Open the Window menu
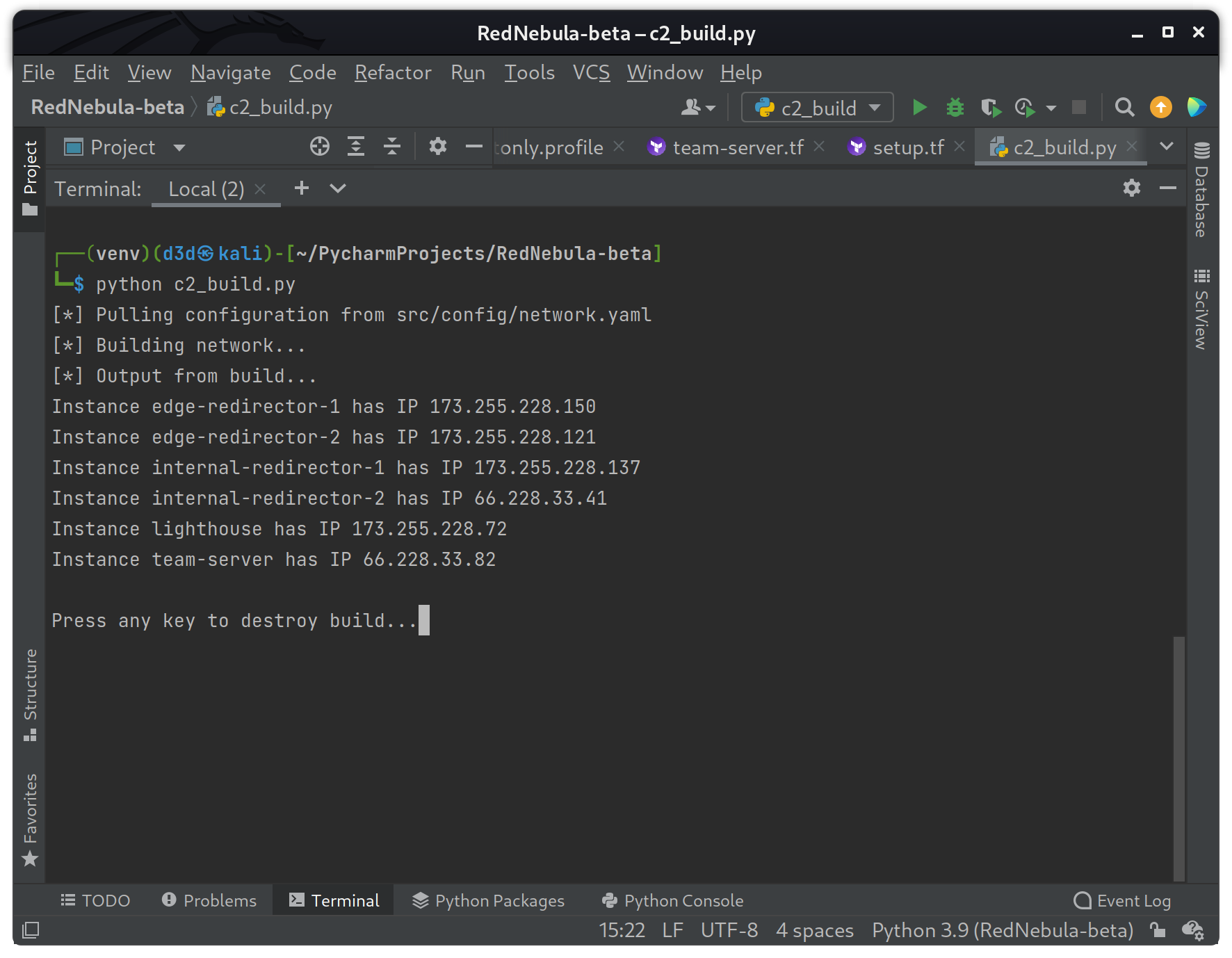The image size is (1232, 958). [665, 72]
